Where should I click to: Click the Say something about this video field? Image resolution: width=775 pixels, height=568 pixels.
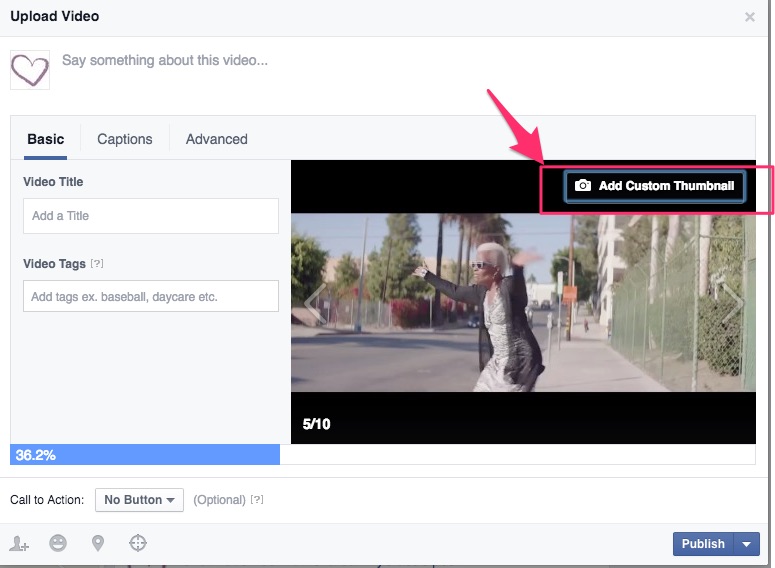(x=165, y=60)
